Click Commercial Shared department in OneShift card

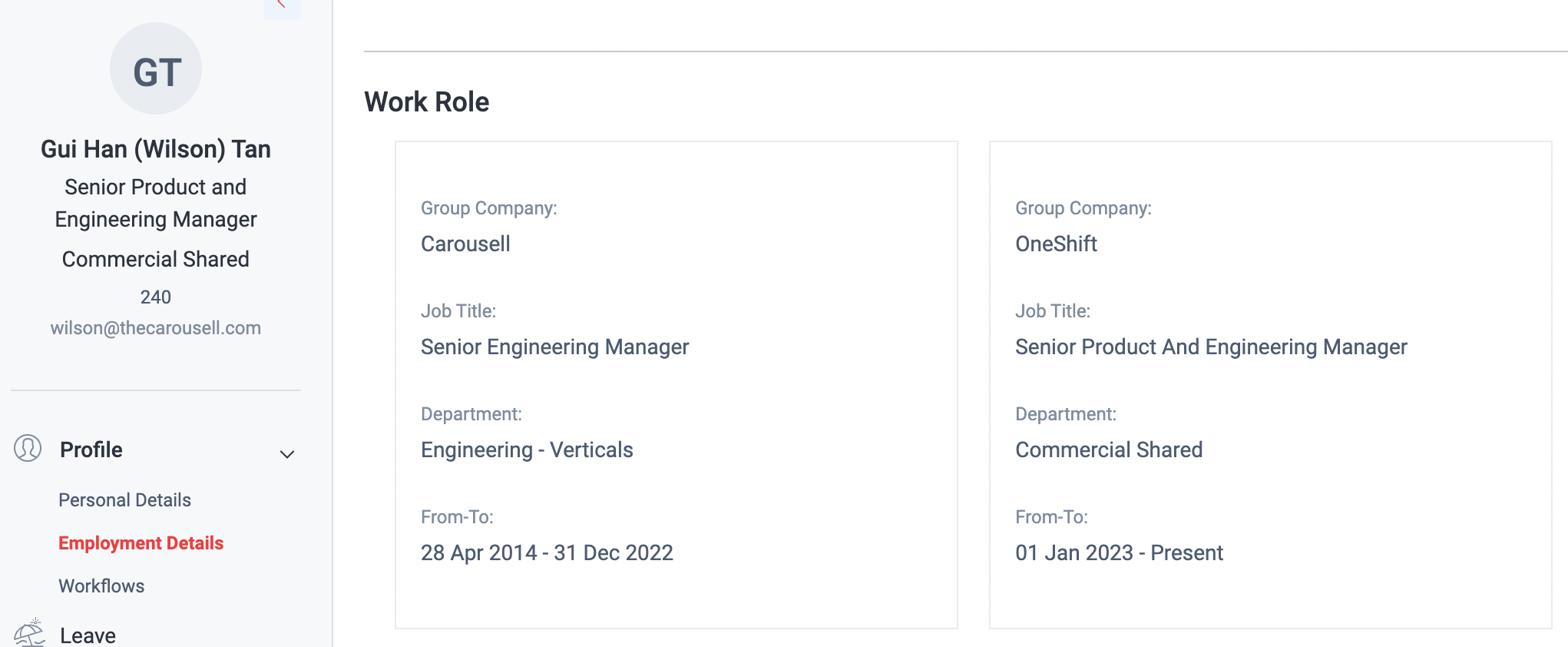click(1109, 450)
